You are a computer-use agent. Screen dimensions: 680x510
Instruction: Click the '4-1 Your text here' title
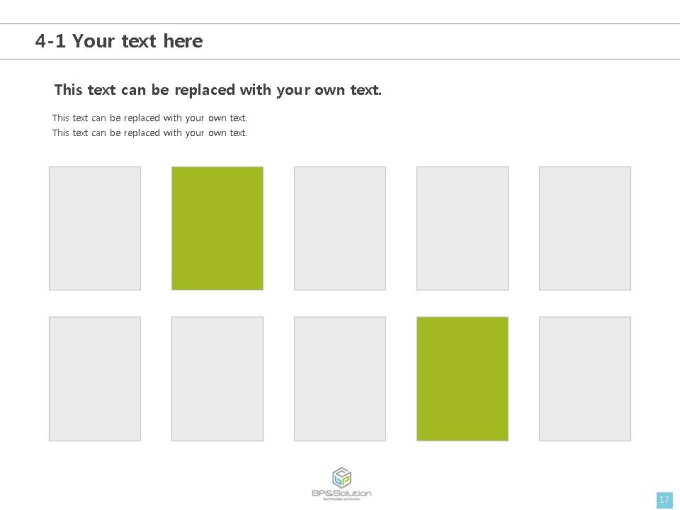(119, 41)
